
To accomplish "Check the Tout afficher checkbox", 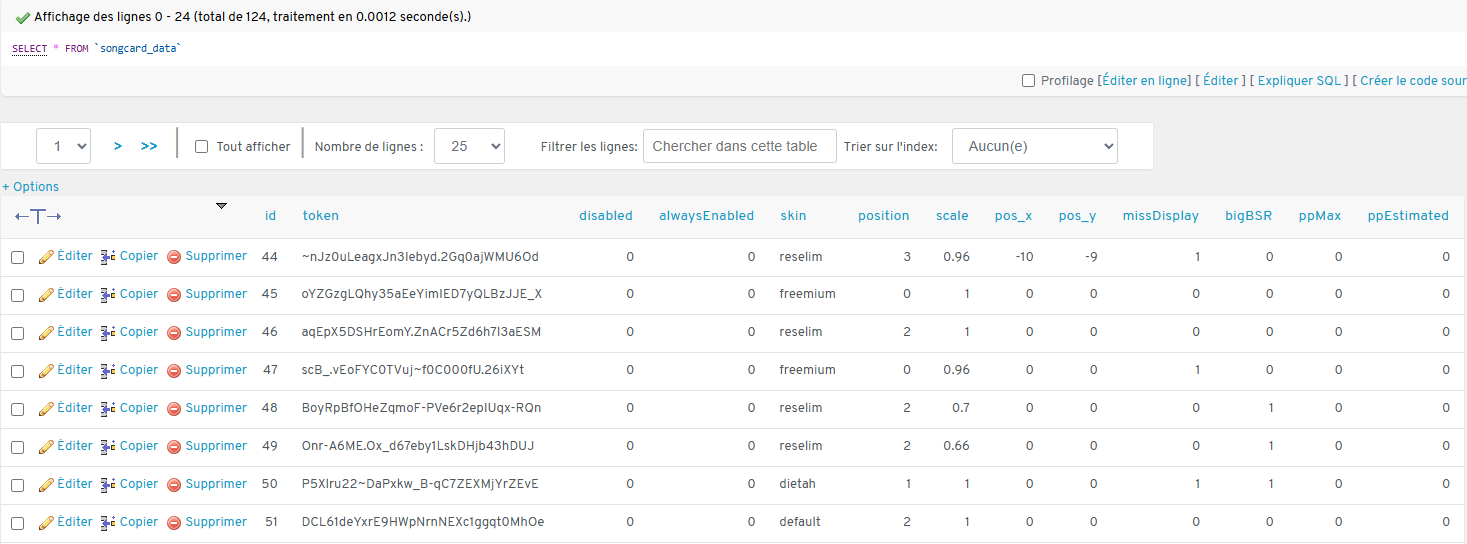I will (x=202, y=147).
